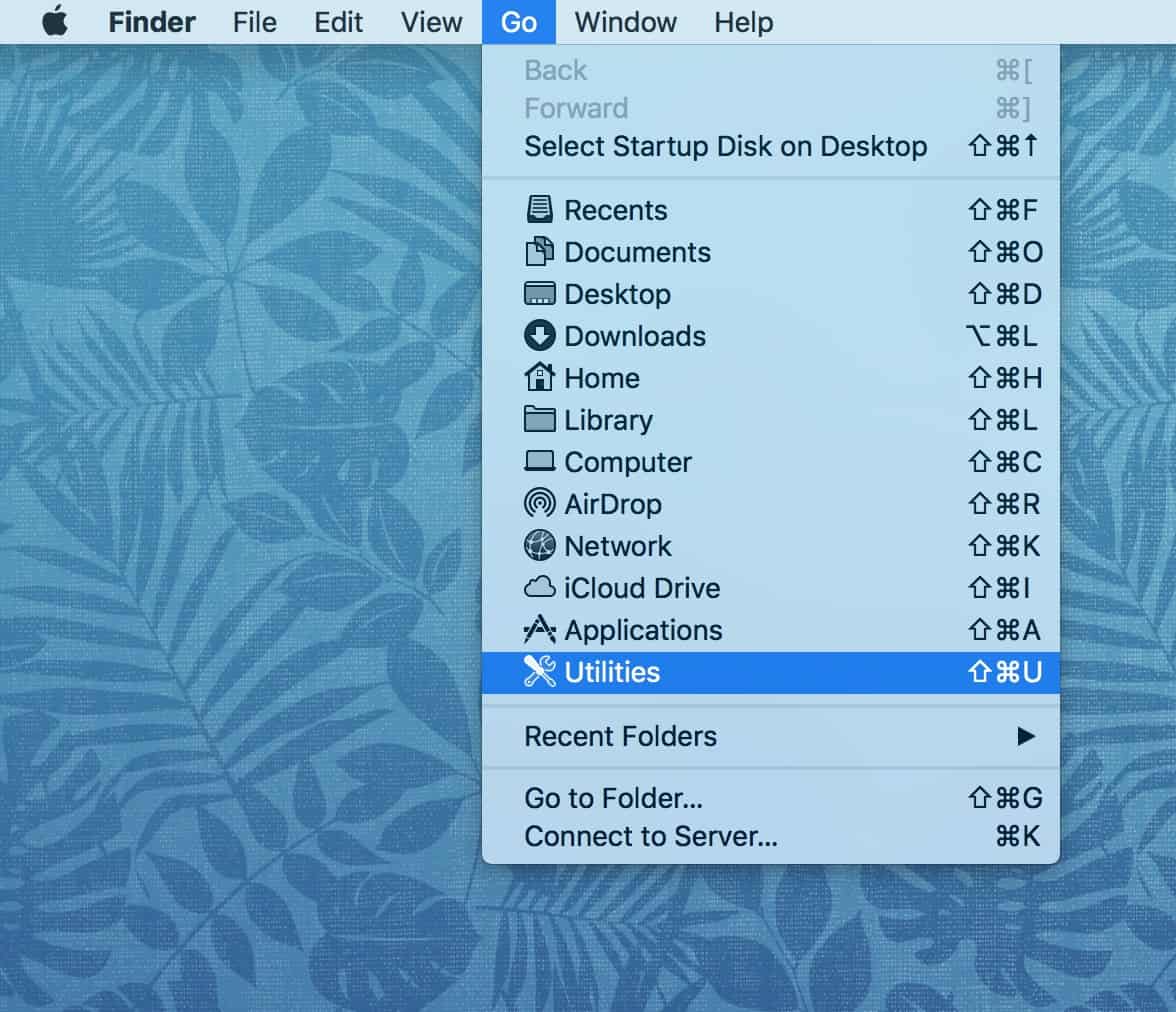
Task: Click the Recents tray icon
Action: (539, 210)
